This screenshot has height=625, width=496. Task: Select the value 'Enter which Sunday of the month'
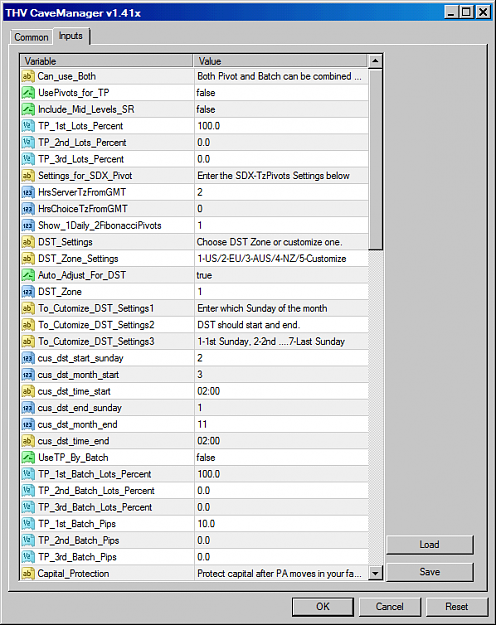click(x=262, y=309)
